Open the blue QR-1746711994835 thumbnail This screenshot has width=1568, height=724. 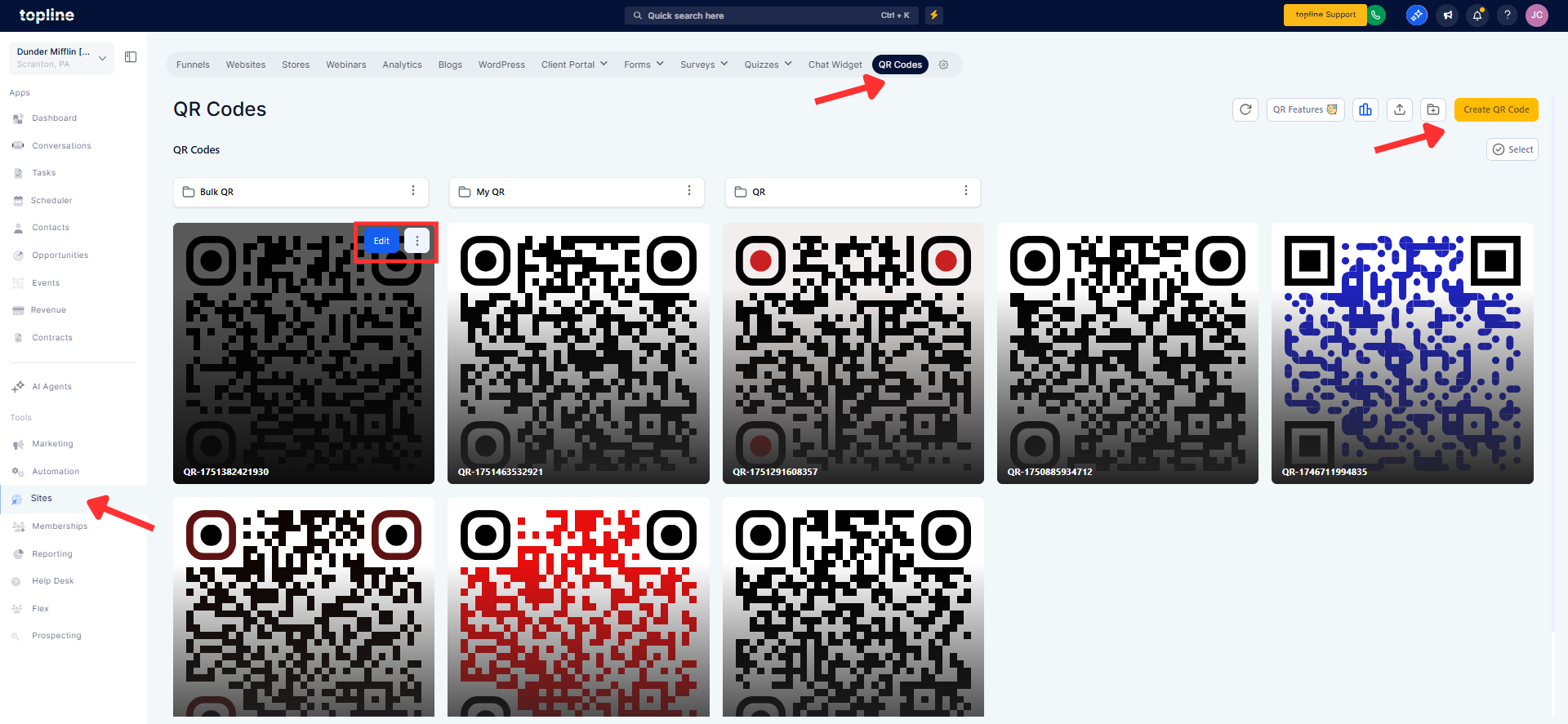(1402, 353)
